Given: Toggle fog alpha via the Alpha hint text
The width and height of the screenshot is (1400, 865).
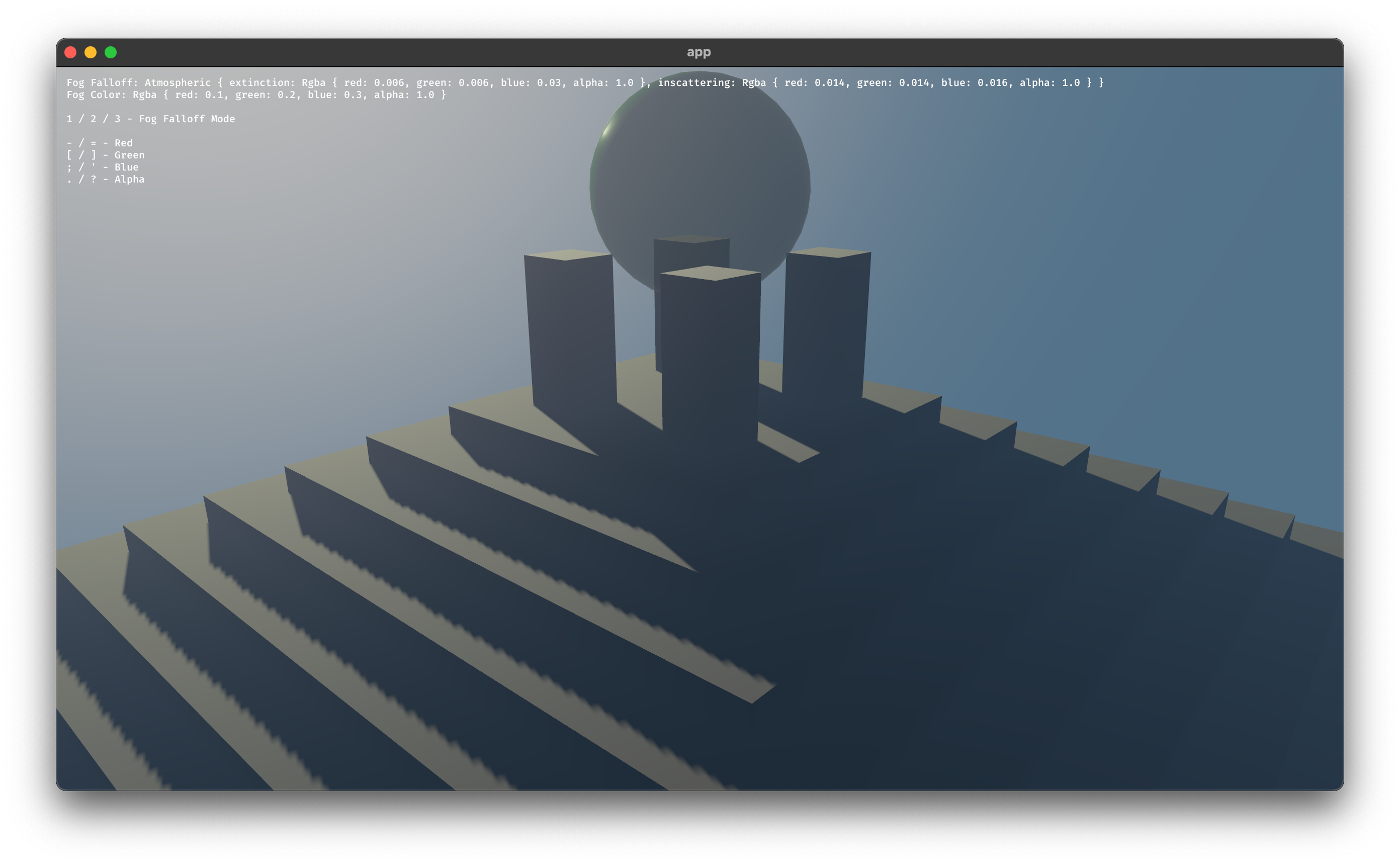Looking at the screenshot, I should pos(106,179).
